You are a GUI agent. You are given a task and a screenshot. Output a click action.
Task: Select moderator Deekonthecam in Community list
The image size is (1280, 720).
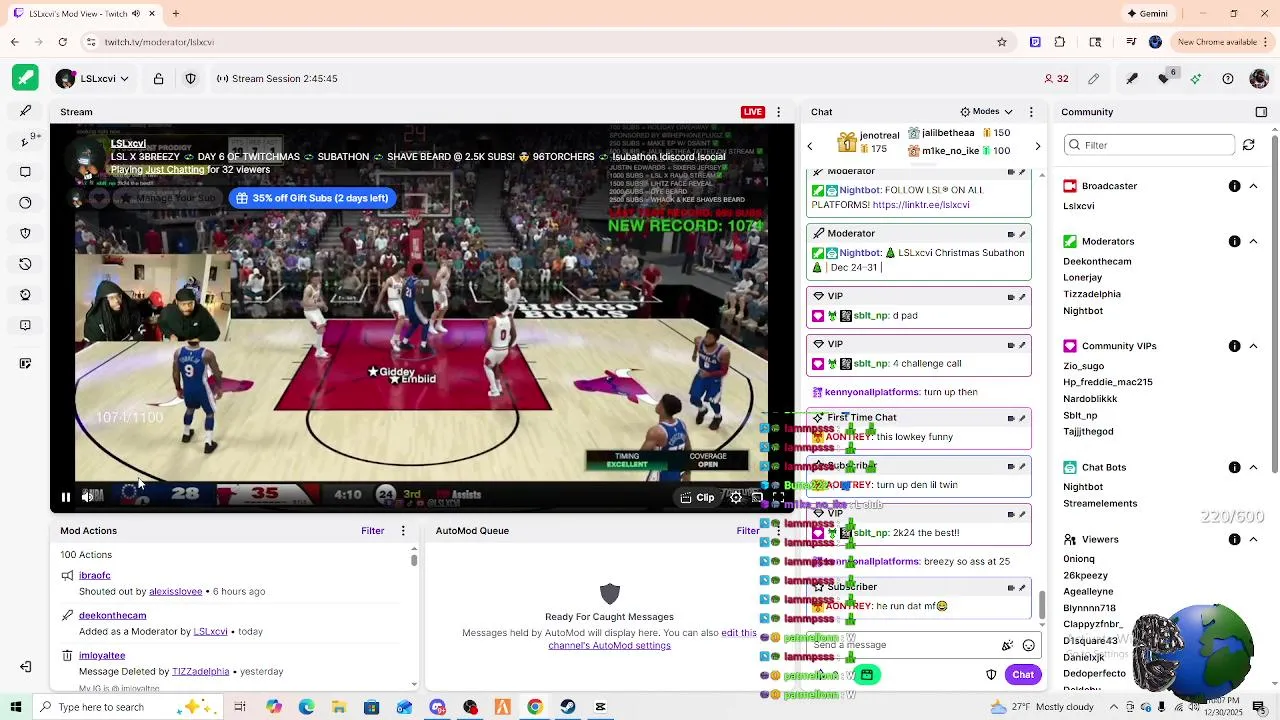[1097, 261]
